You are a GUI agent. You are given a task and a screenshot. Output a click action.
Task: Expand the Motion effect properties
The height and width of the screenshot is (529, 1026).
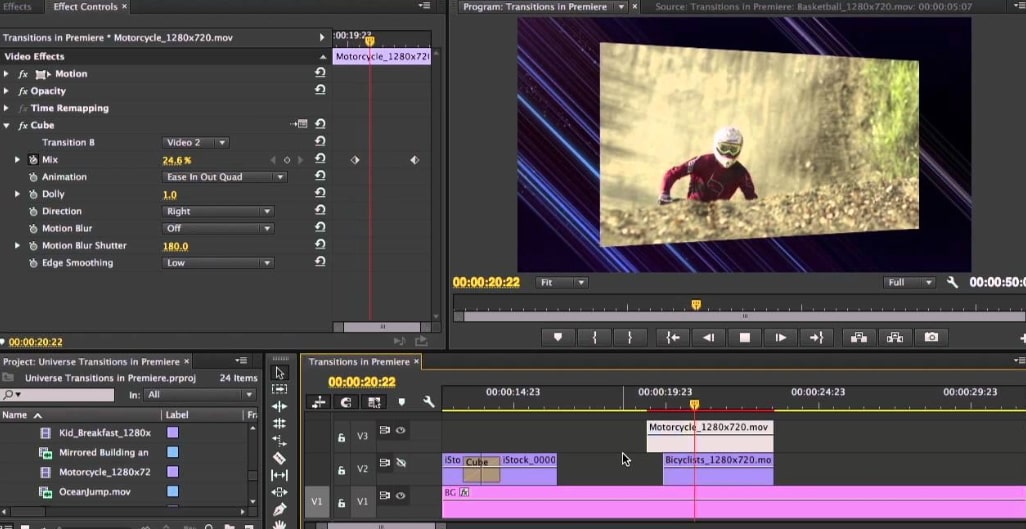click(x=6, y=74)
